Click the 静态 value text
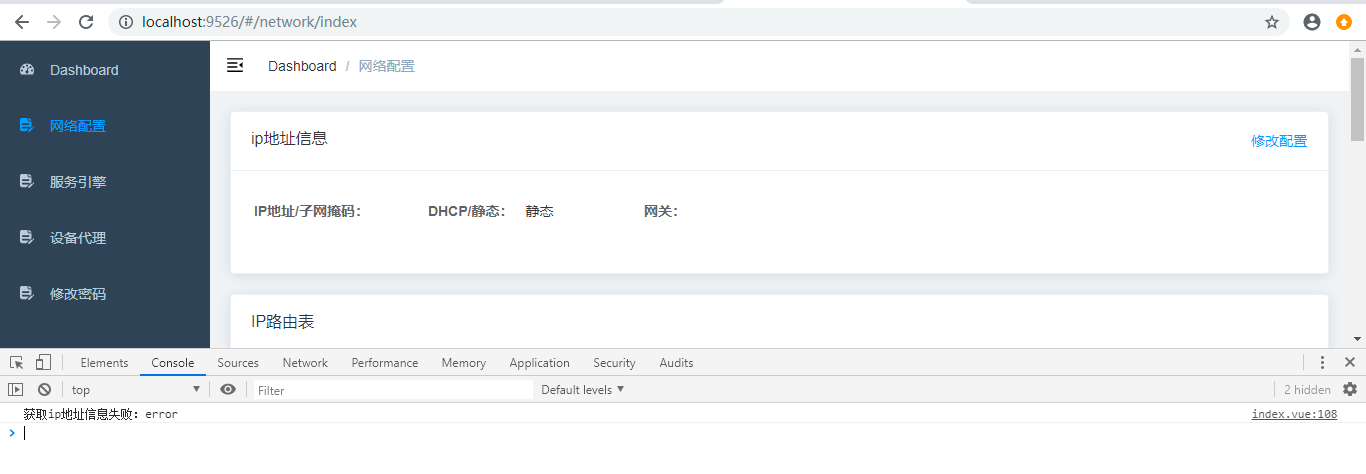The height and width of the screenshot is (474, 1366). click(539, 211)
